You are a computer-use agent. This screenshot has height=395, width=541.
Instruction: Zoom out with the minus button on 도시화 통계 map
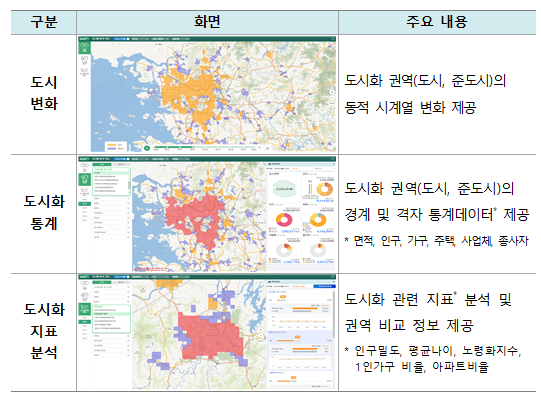point(261,217)
